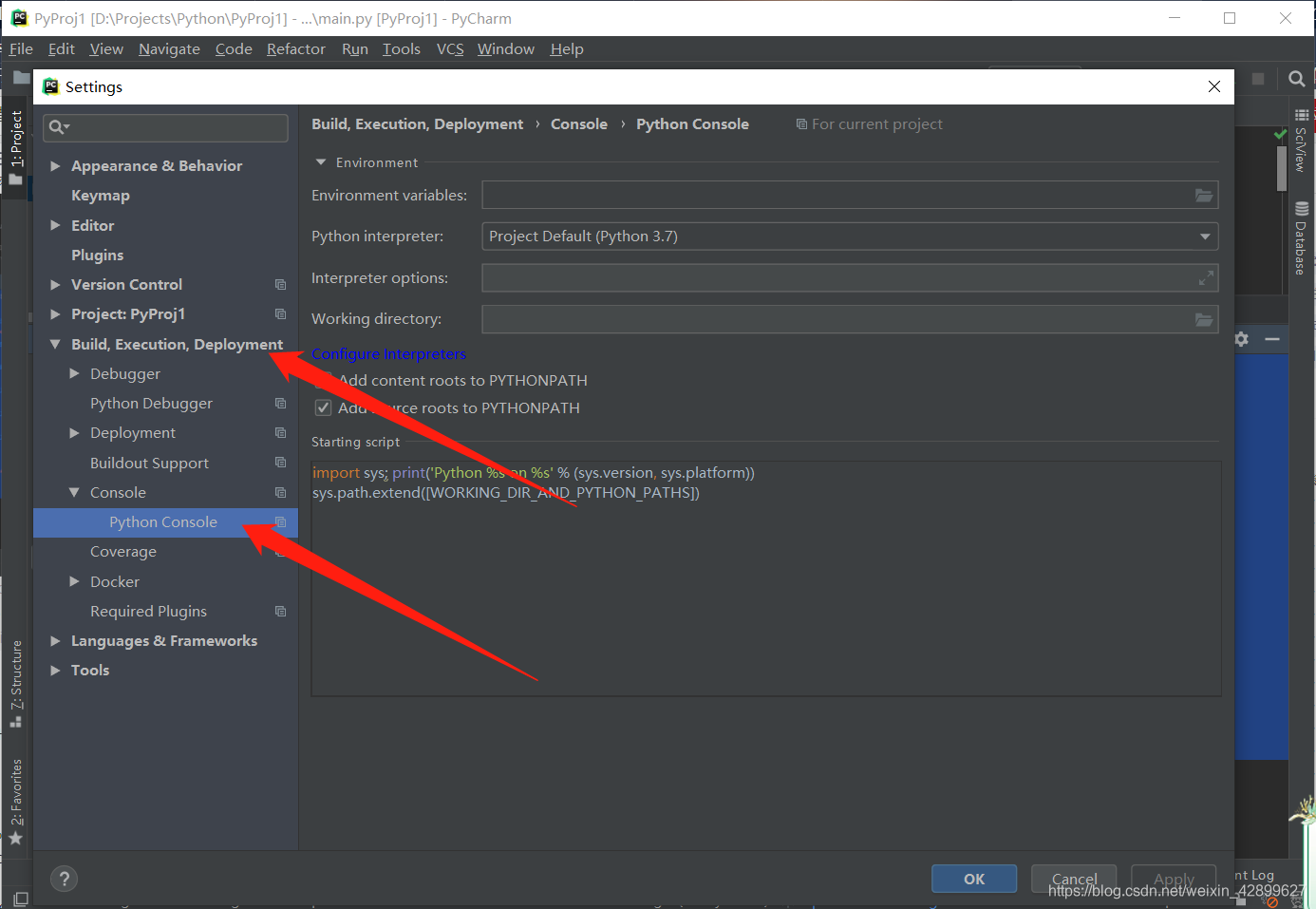
Task: Open the 1: Project tool window
Action: [16, 146]
